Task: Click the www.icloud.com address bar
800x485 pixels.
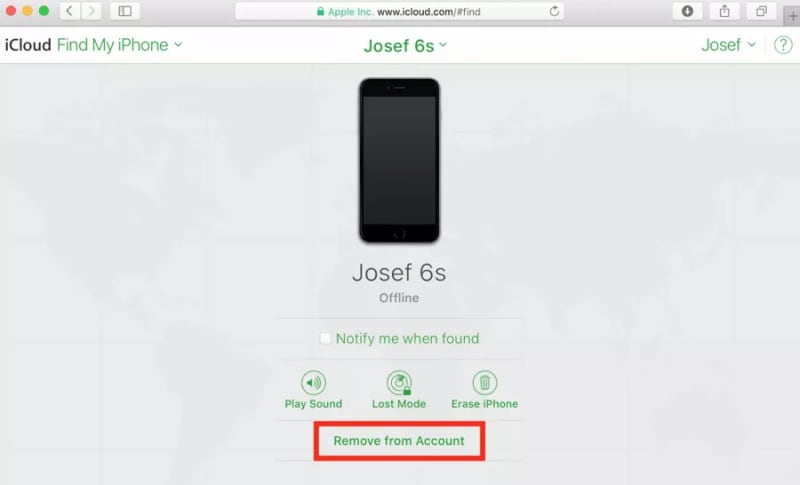Action: click(399, 11)
